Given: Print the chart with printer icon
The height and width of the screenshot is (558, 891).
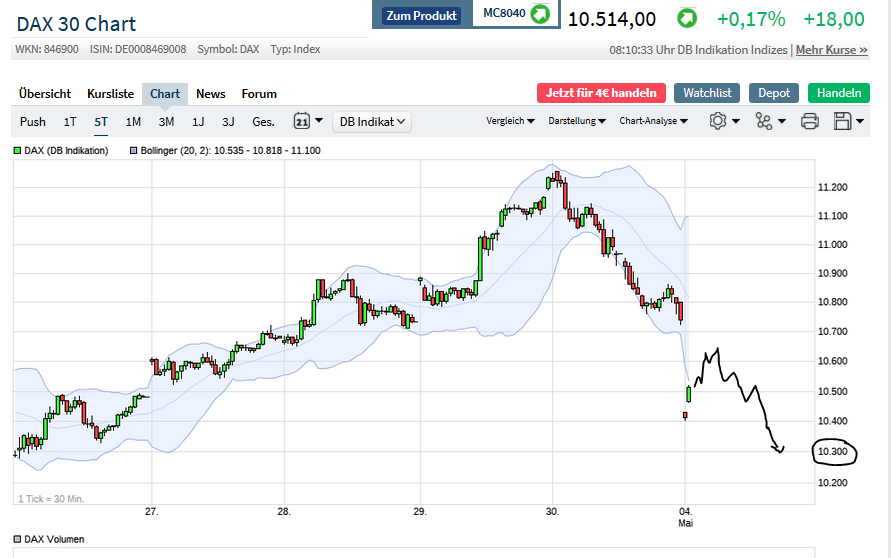Looking at the screenshot, I should [x=810, y=121].
